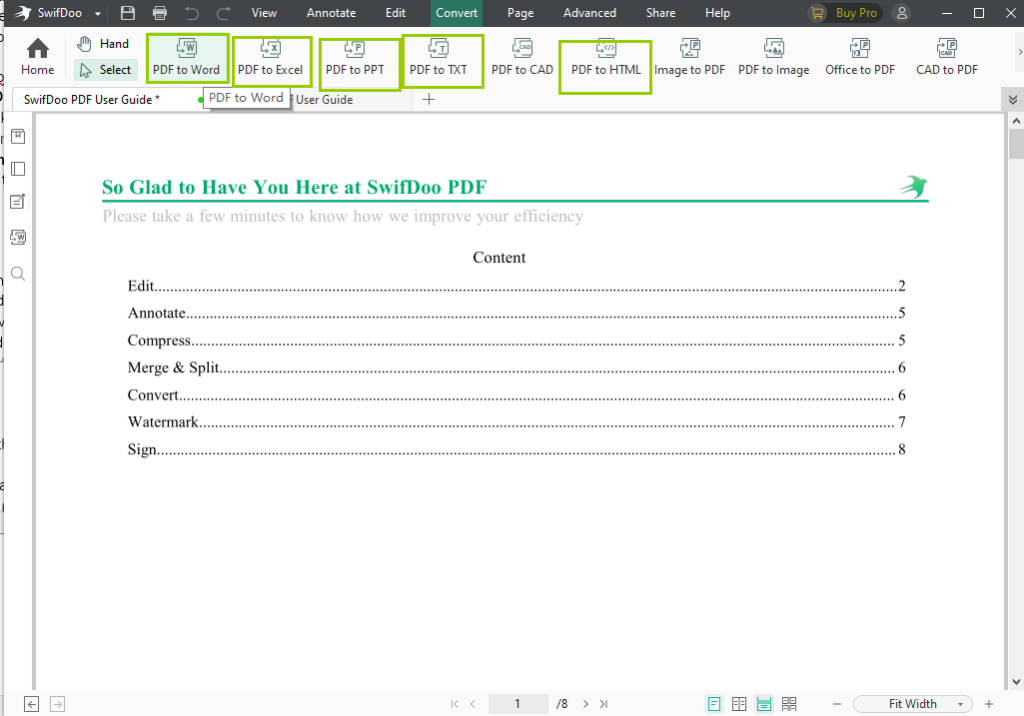The width and height of the screenshot is (1024, 716).
Task: Switch to the Convert tab
Action: 456,13
